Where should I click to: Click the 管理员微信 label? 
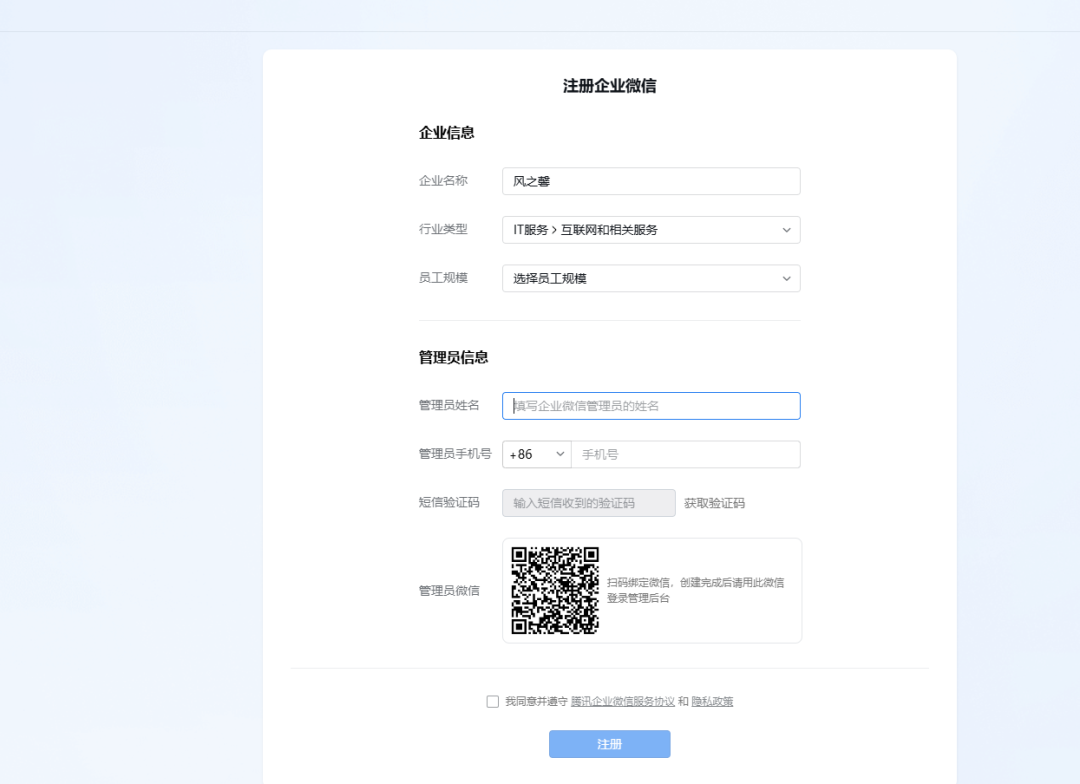449,591
